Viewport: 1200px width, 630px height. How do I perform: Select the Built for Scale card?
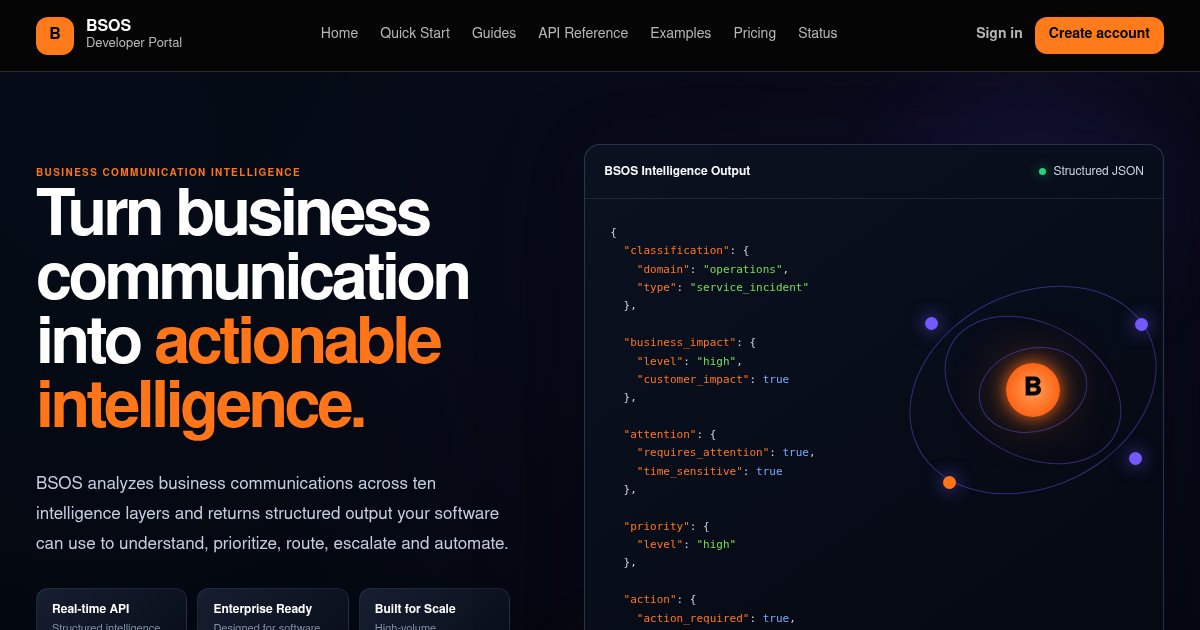[x=434, y=609]
